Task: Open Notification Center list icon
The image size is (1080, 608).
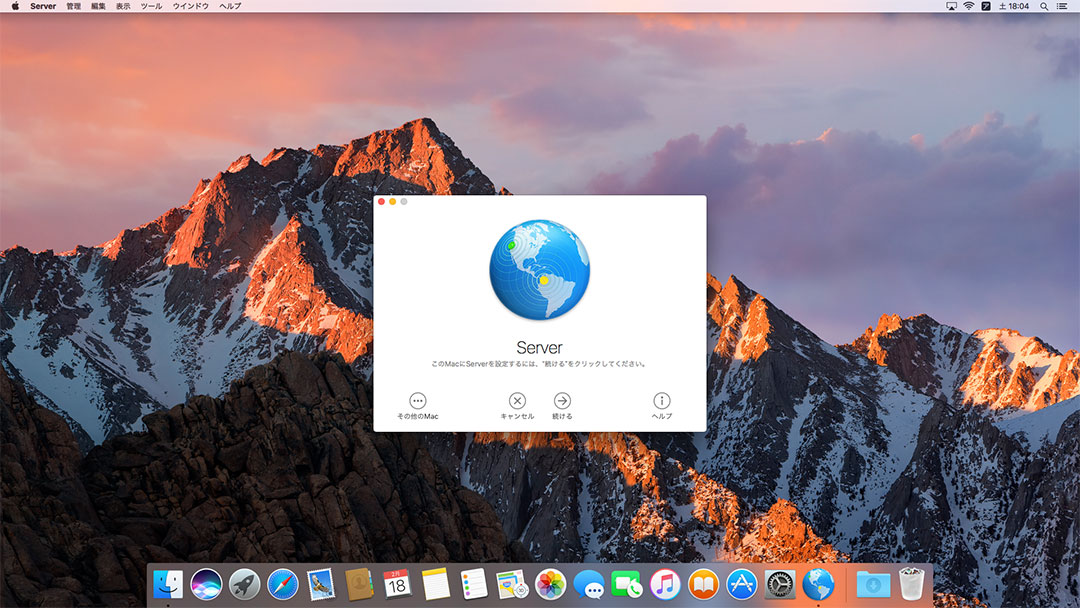Action: pyautogui.click(x=1062, y=6)
